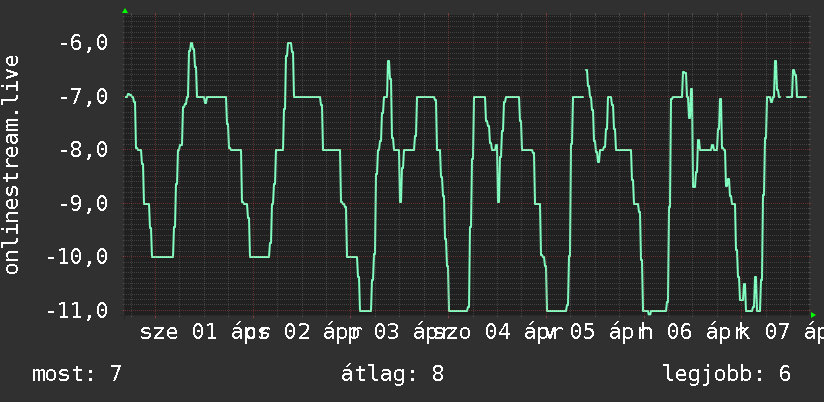This screenshot has width=824, height=402.
Task: Click the first graph peak reaching -6,0
Action: pyautogui.click(x=192, y=44)
